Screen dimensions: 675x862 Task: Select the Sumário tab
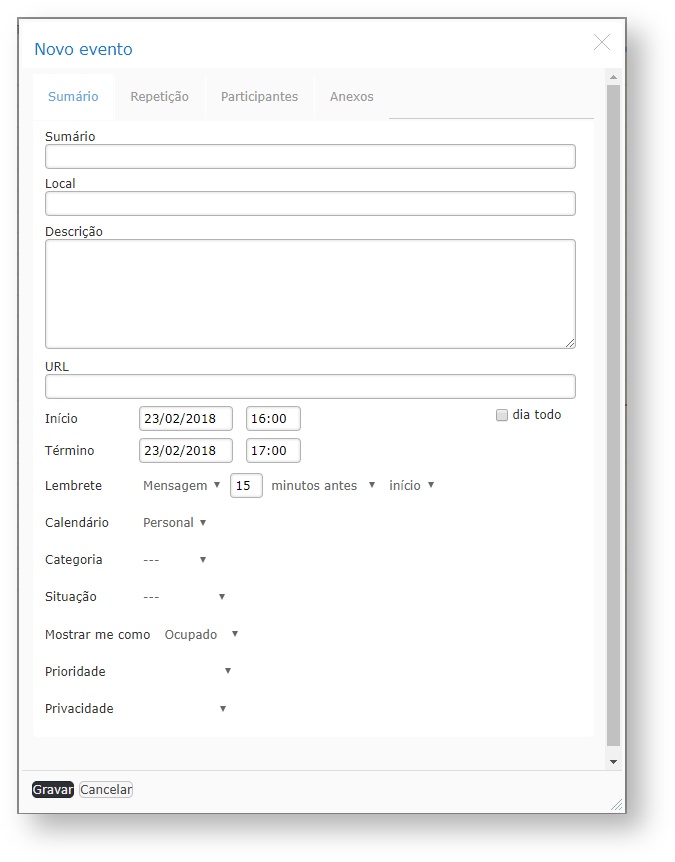[x=73, y=97]
